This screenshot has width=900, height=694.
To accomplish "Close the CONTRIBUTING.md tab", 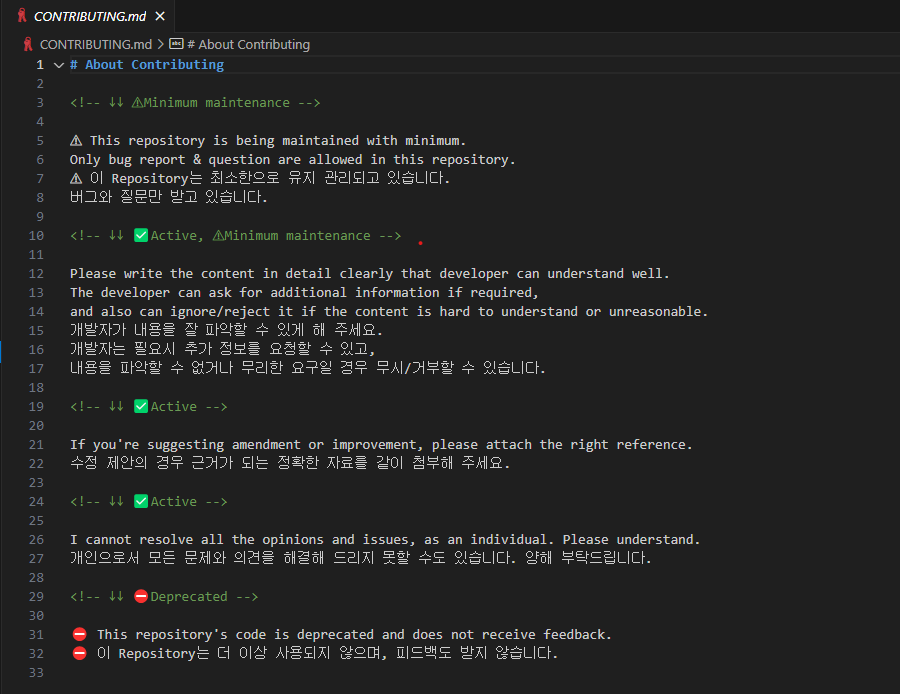I will (x=160, y=16).
